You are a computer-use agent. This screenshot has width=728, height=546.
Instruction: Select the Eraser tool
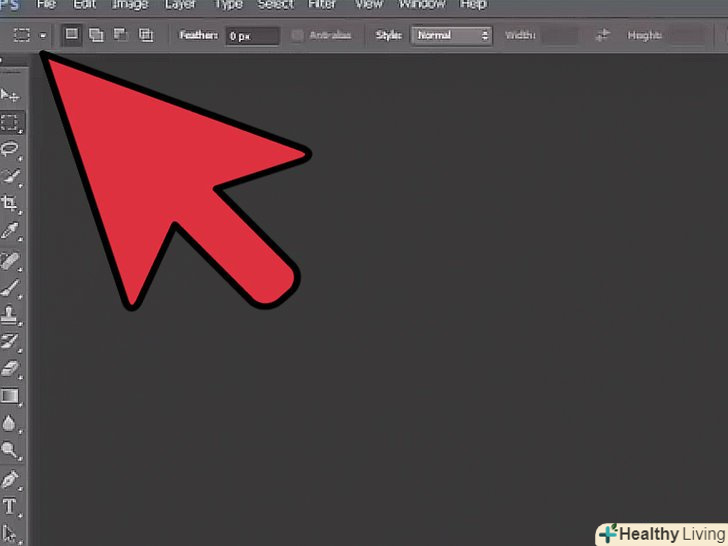coord(10,369)
